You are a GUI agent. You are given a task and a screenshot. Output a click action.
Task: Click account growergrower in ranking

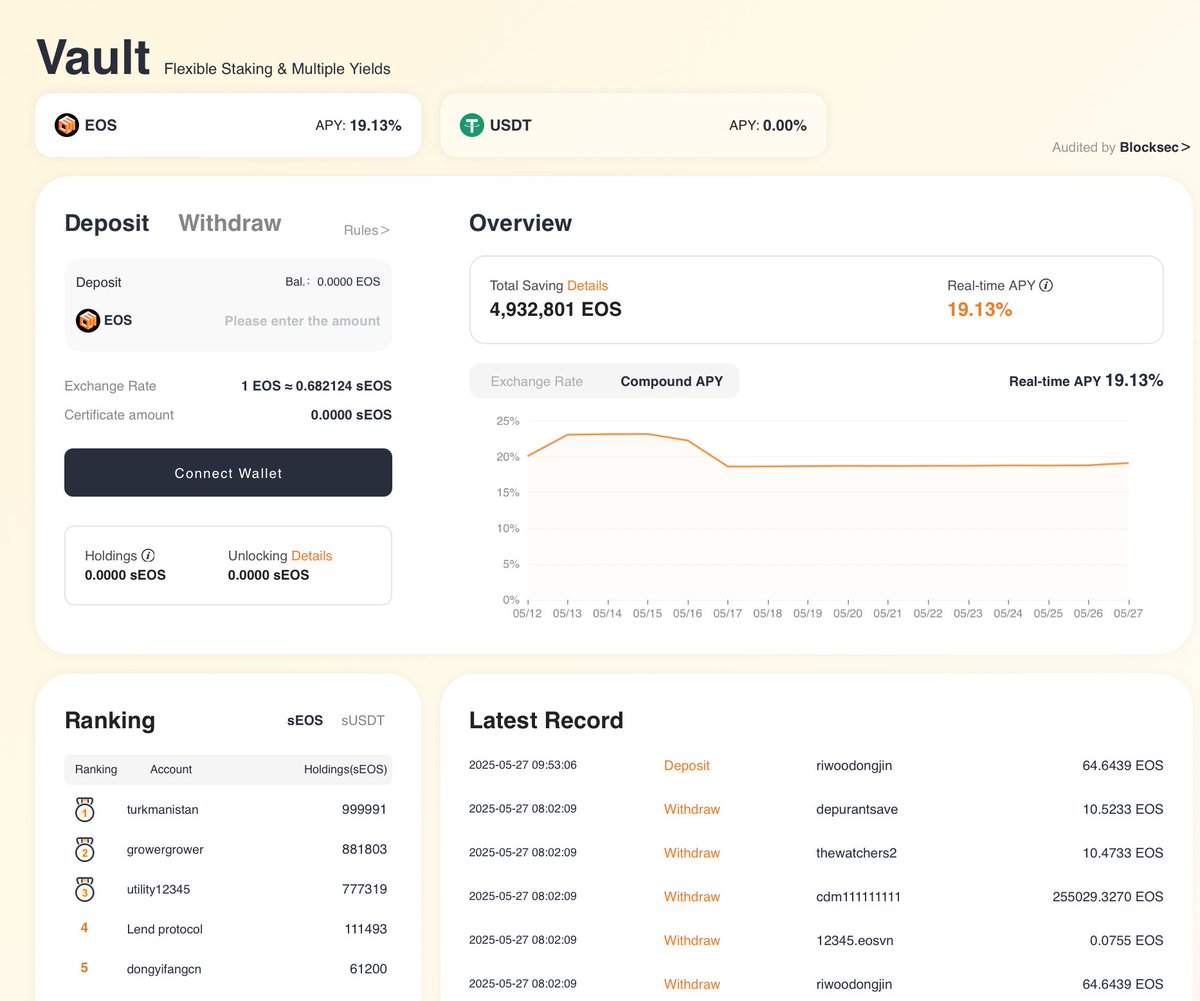click(x=167, y=849)
